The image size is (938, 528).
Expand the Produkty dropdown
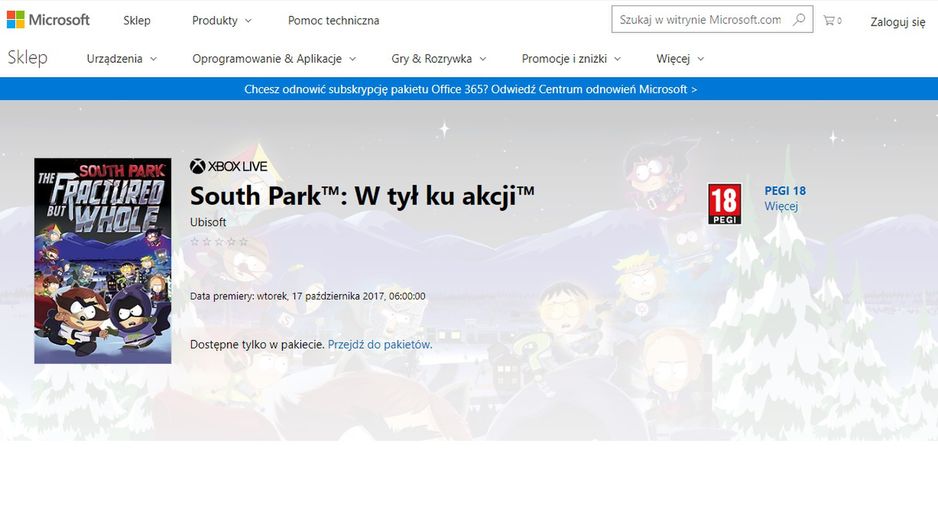(x=221, y=20)
